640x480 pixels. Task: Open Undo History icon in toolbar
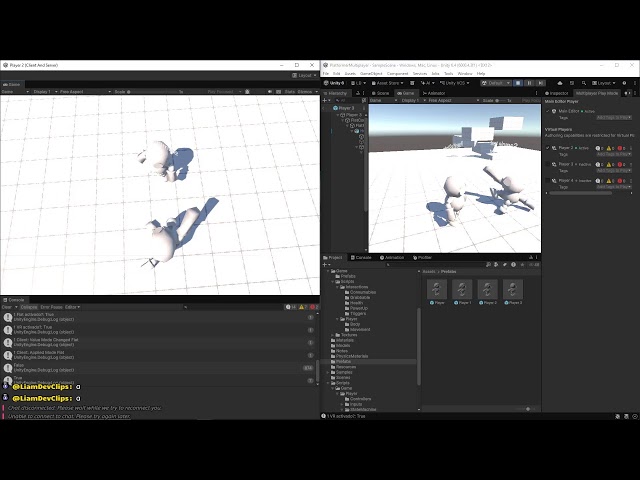click(x=572, y=83)
